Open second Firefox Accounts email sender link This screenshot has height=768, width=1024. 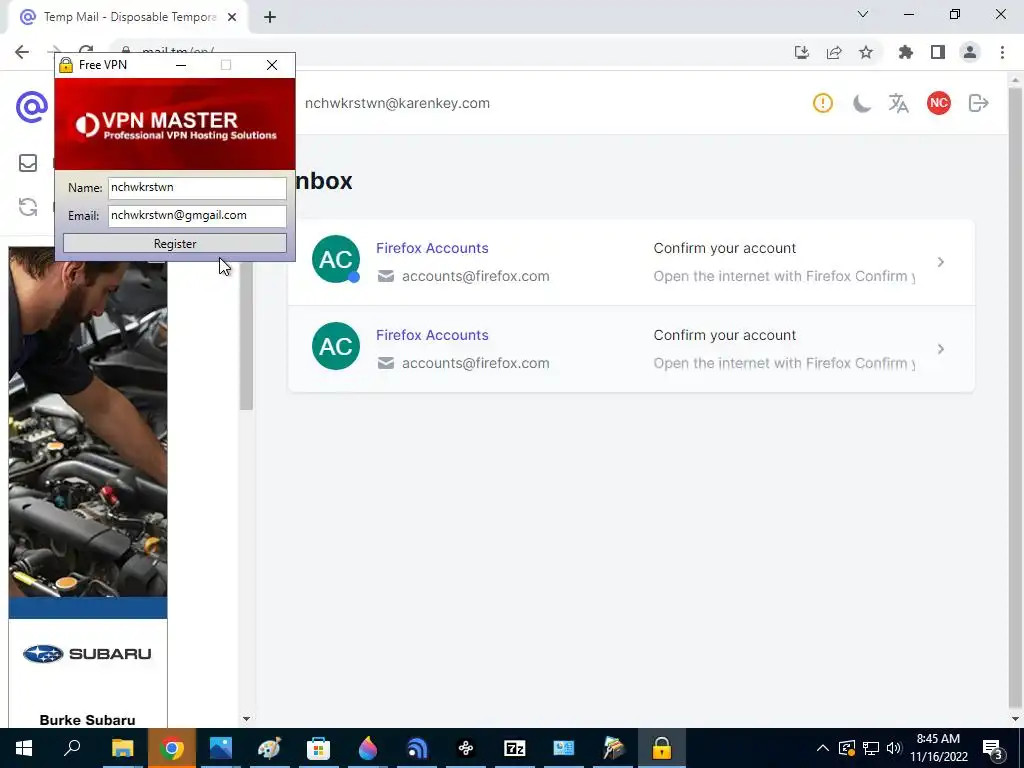tap(432, 335)
